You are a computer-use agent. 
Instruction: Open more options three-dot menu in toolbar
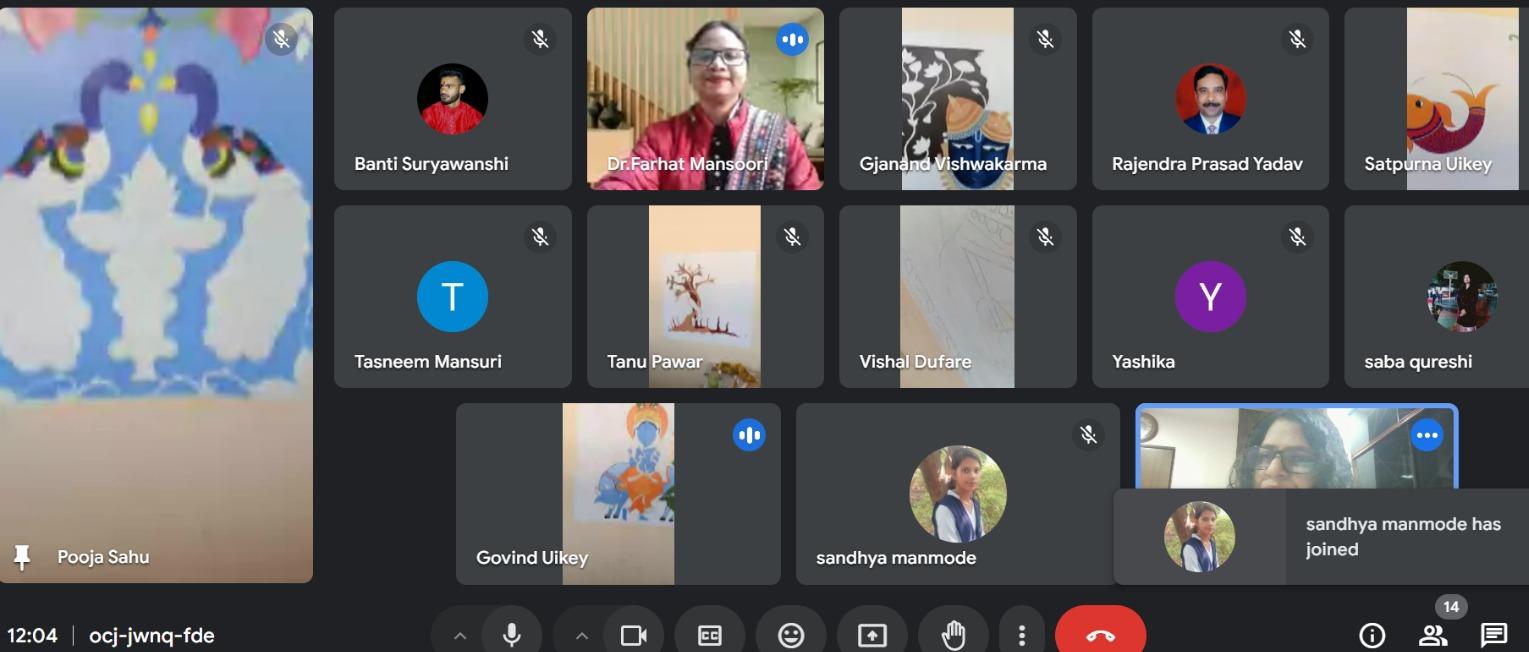click(x=1021, y=635)
